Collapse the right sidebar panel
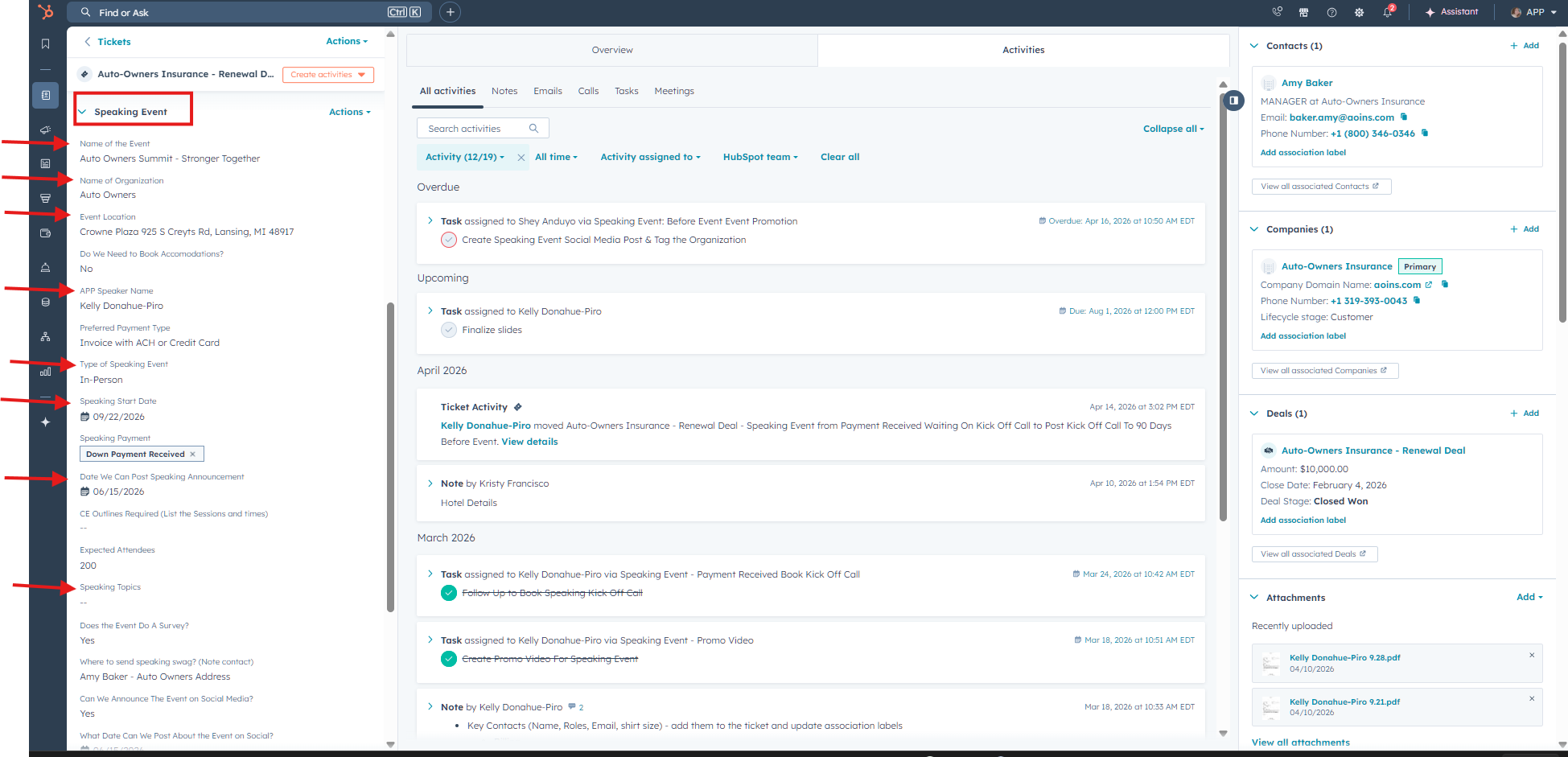 coord(1233,101)
